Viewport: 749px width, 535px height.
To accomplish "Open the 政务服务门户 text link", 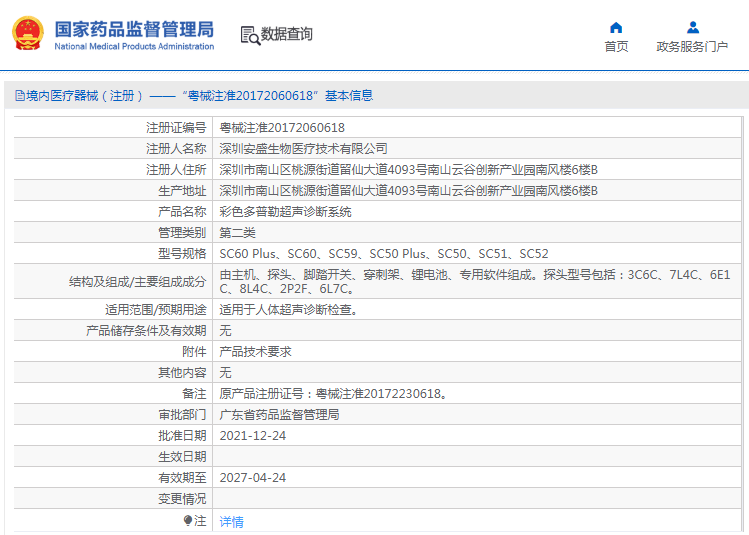I will [692, 47].
